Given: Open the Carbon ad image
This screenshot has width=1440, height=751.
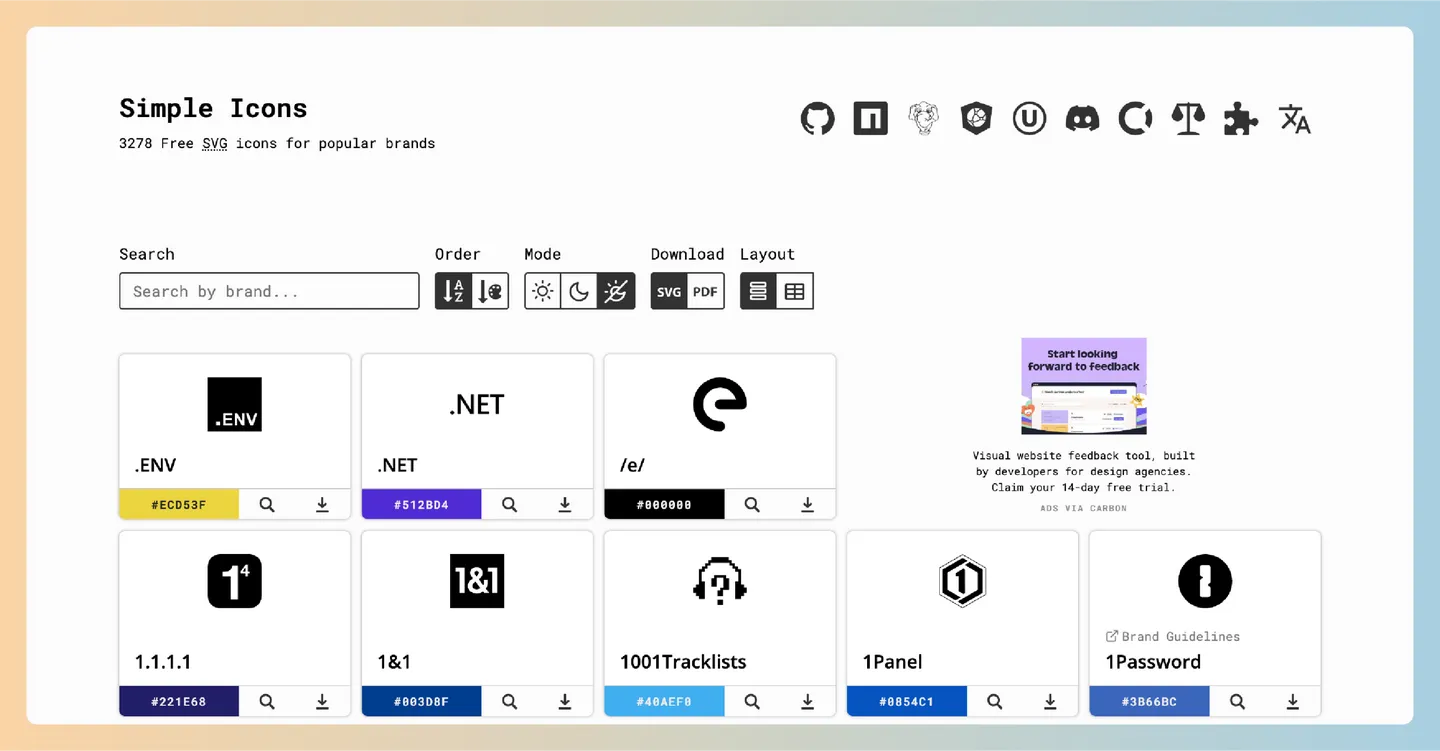Looking at the screenshot, I should [x=1084, y=386].
